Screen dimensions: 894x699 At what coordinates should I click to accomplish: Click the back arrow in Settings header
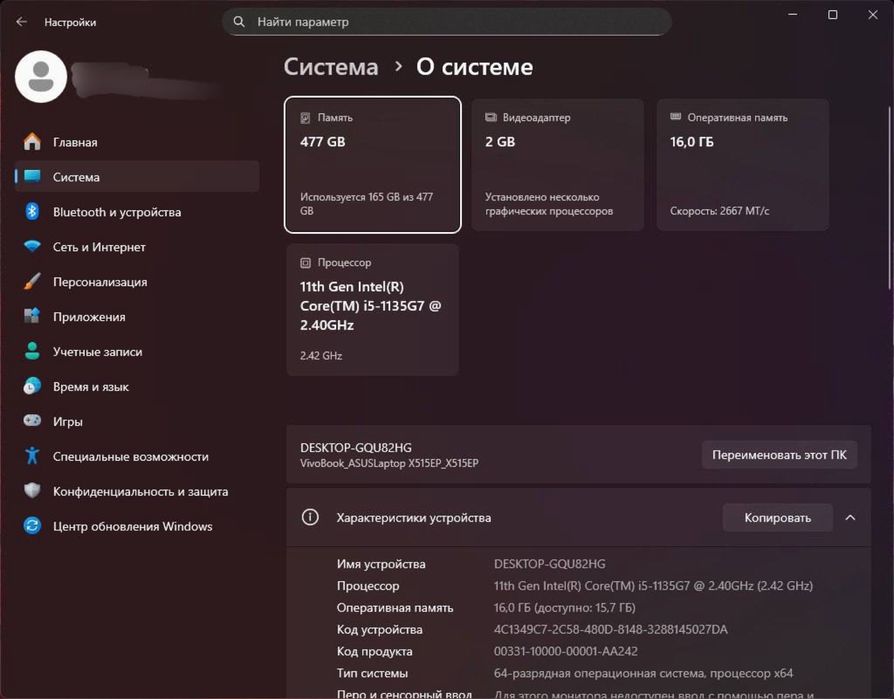[22, 22]
